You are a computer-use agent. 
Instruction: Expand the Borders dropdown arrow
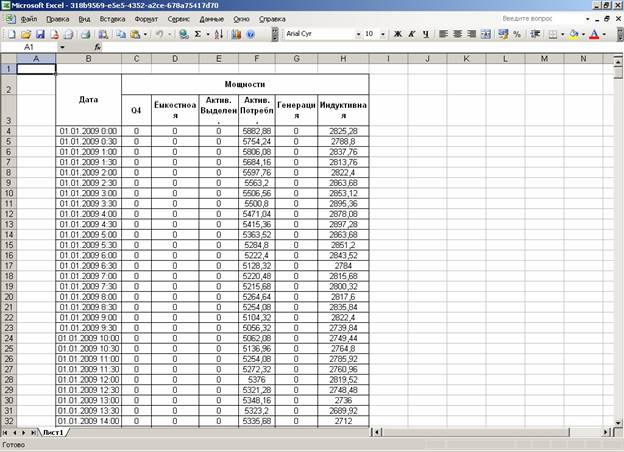(563, 34)
